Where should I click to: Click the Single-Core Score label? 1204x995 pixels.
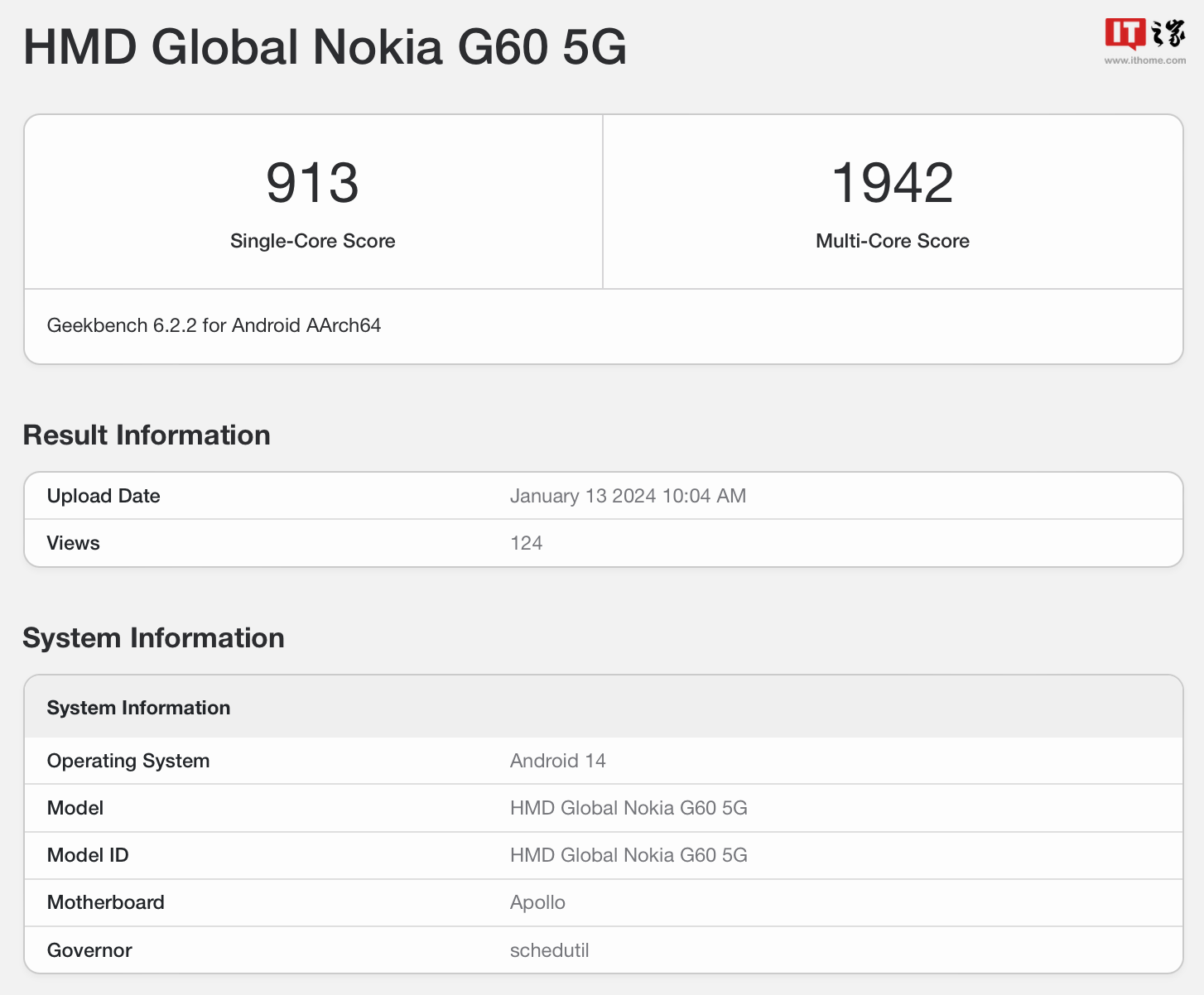coord(312,241)
